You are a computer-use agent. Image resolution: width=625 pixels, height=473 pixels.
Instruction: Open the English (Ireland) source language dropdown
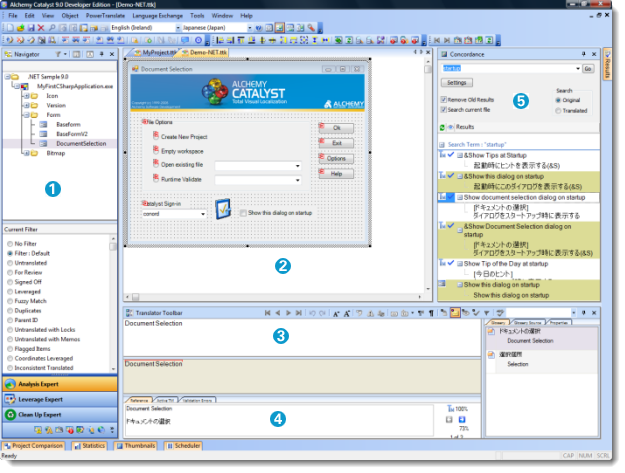(x=178, y=28)
